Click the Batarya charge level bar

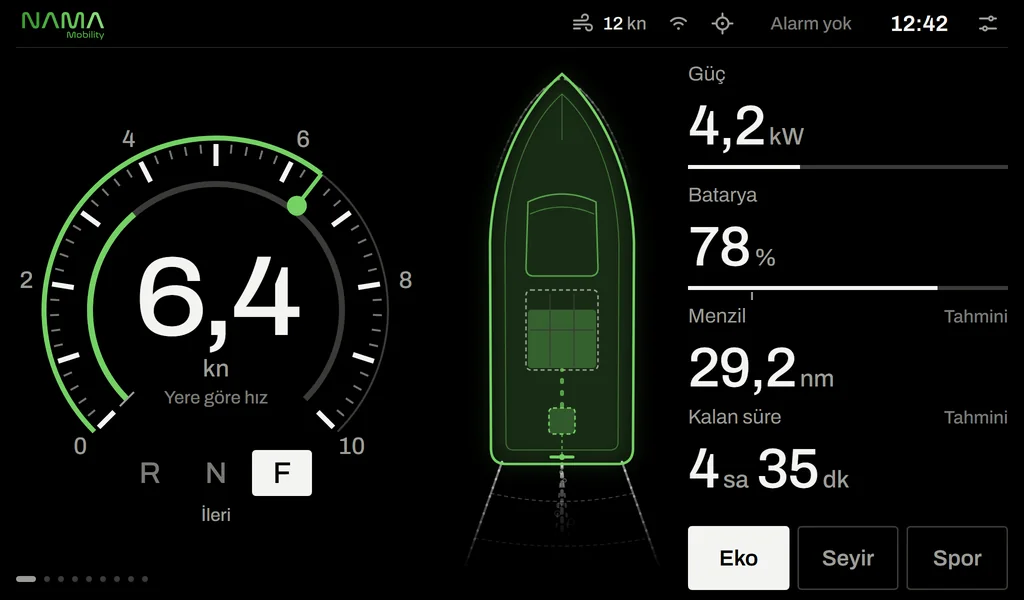[848, 288]
